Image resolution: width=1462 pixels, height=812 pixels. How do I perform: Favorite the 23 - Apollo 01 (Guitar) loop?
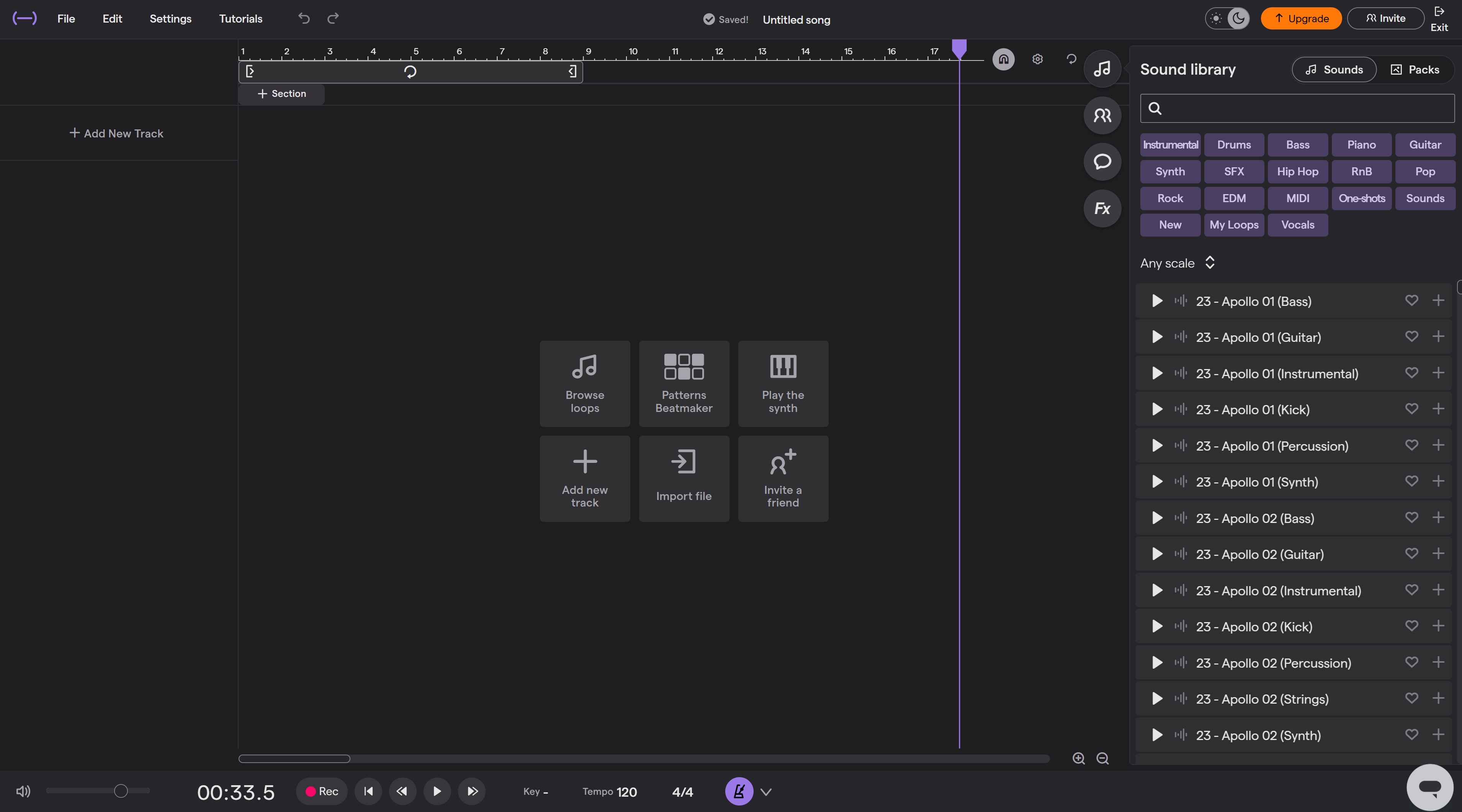(x=1411, y=337)
